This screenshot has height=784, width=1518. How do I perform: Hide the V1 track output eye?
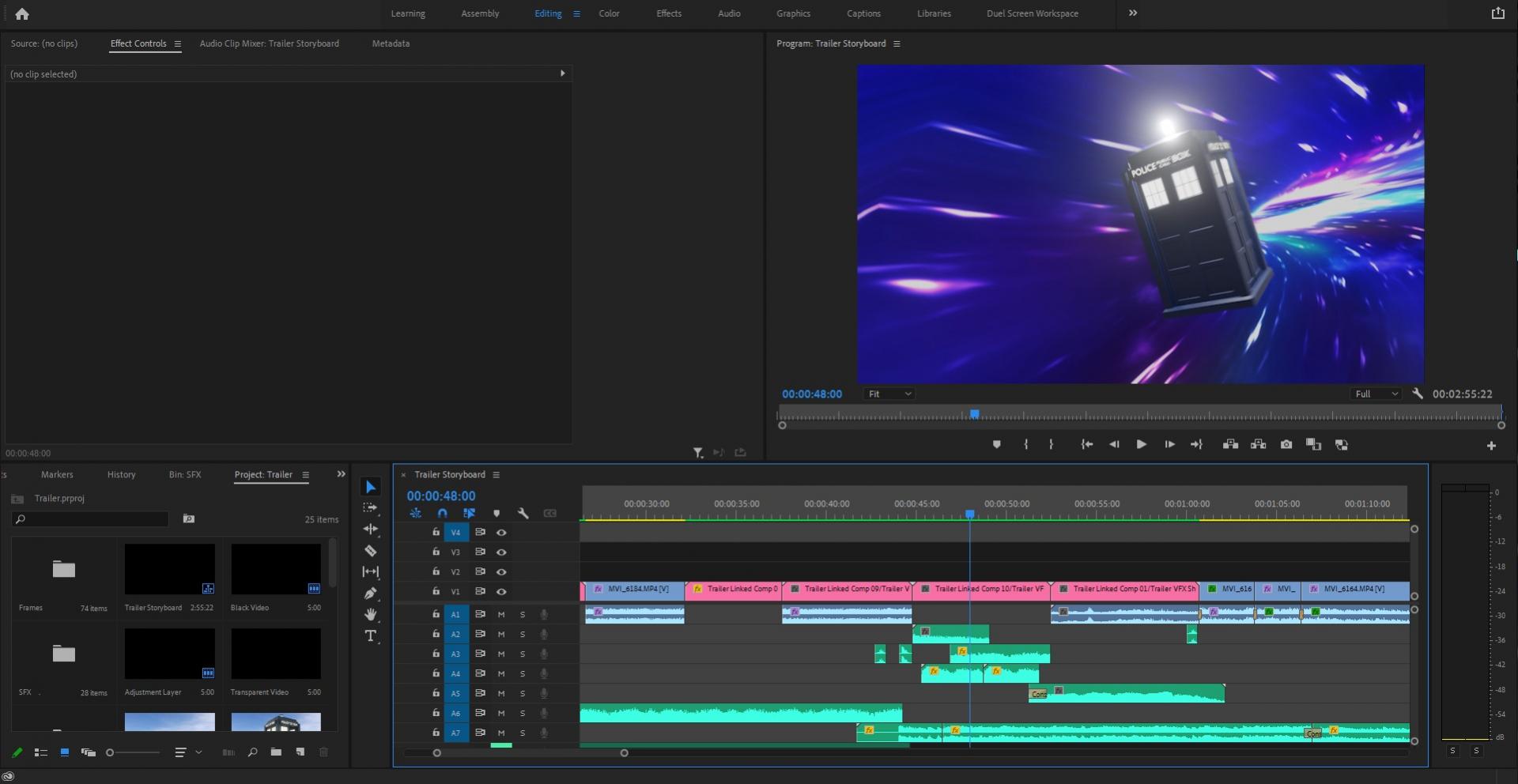click(501, 592)
